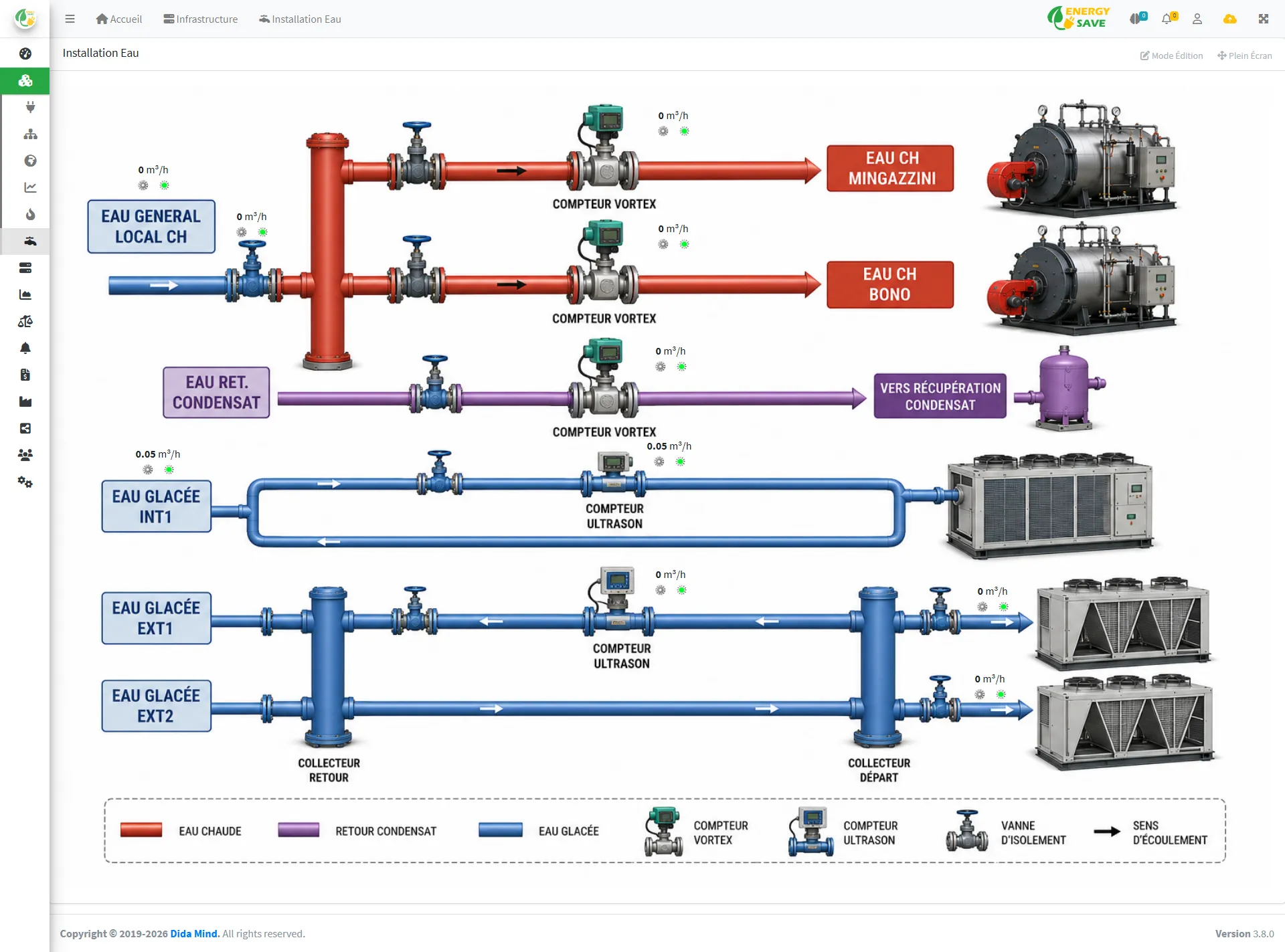The image size is (1285, 952).
Task: Click the COLLECTEUR DÉPART label
Action: (x=879, y=770)
